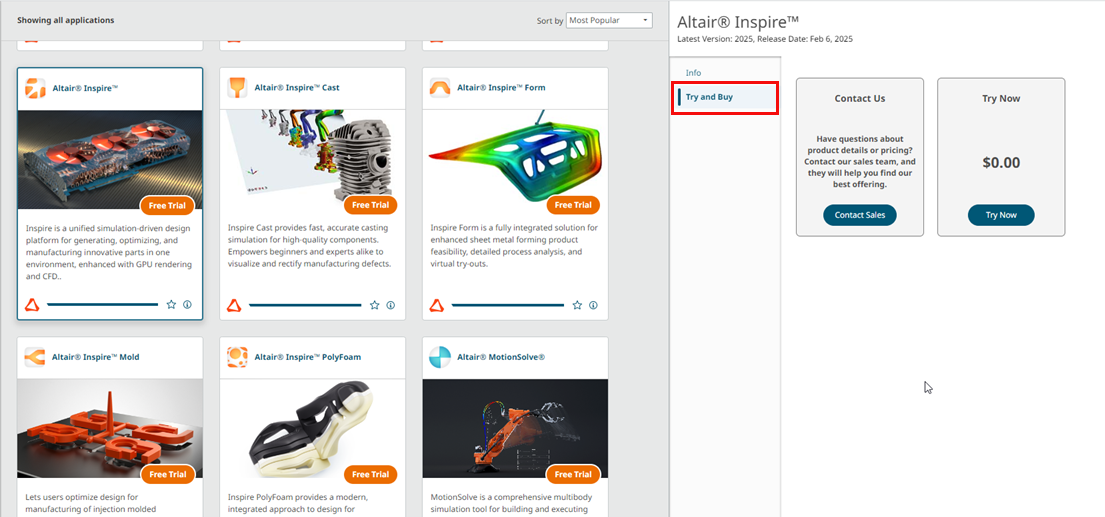The height and width of the screenshot is (517, 1105).
Task: Favorite Altair Inspire Cast with its star icon
Action: tap(374, 305)
